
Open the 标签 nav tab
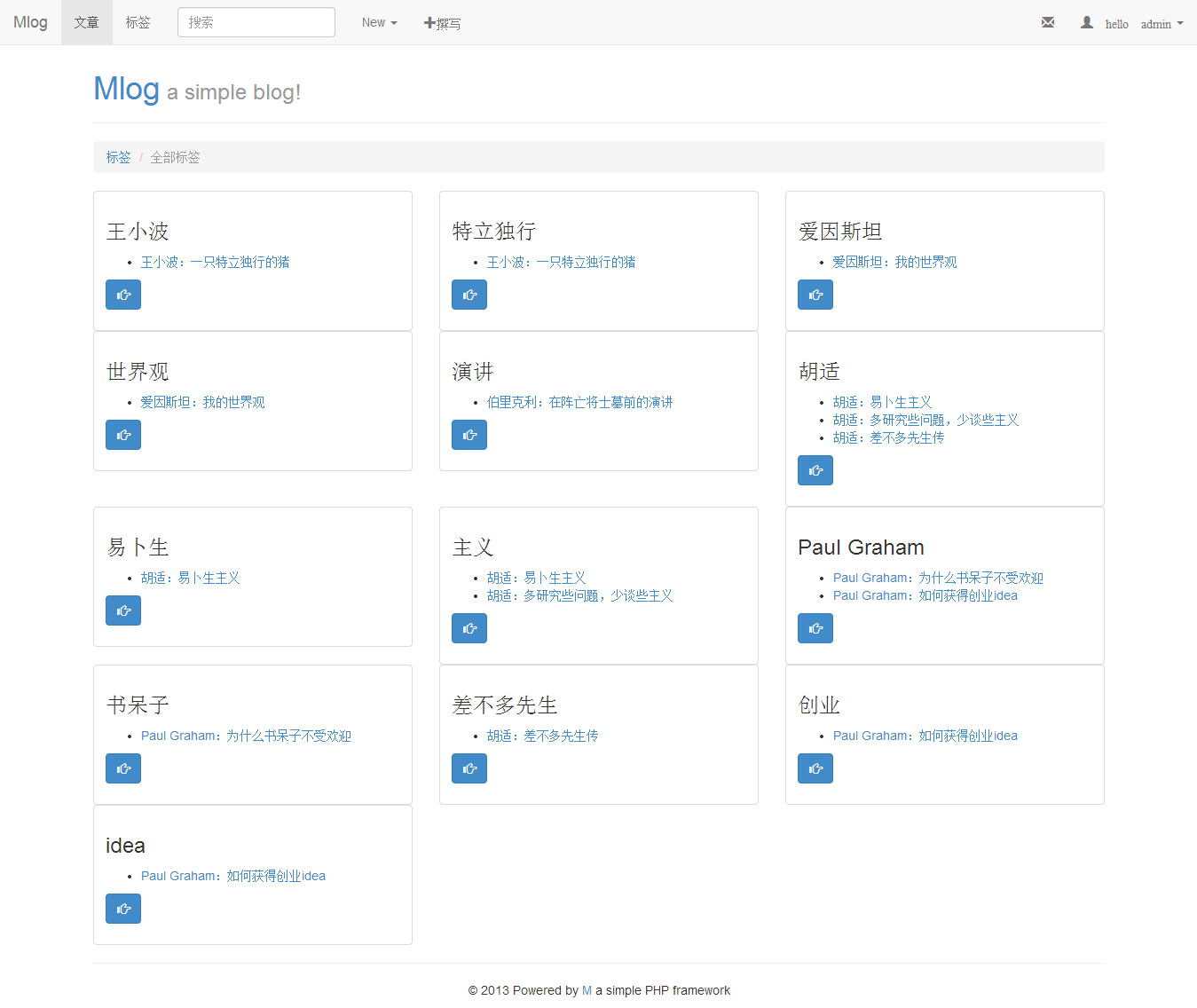click(138, 22)
